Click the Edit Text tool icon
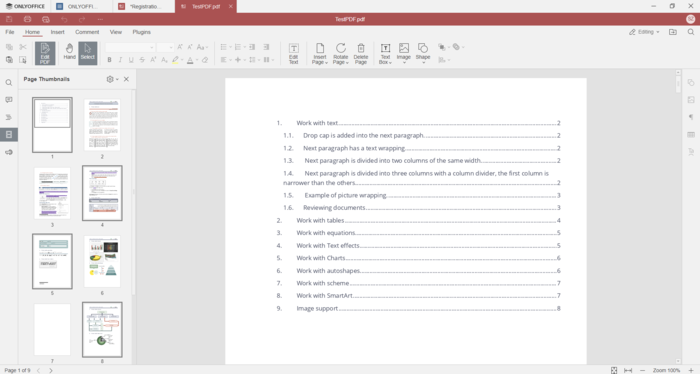This screenshot has width=700, height=374. tap(293, 54)
